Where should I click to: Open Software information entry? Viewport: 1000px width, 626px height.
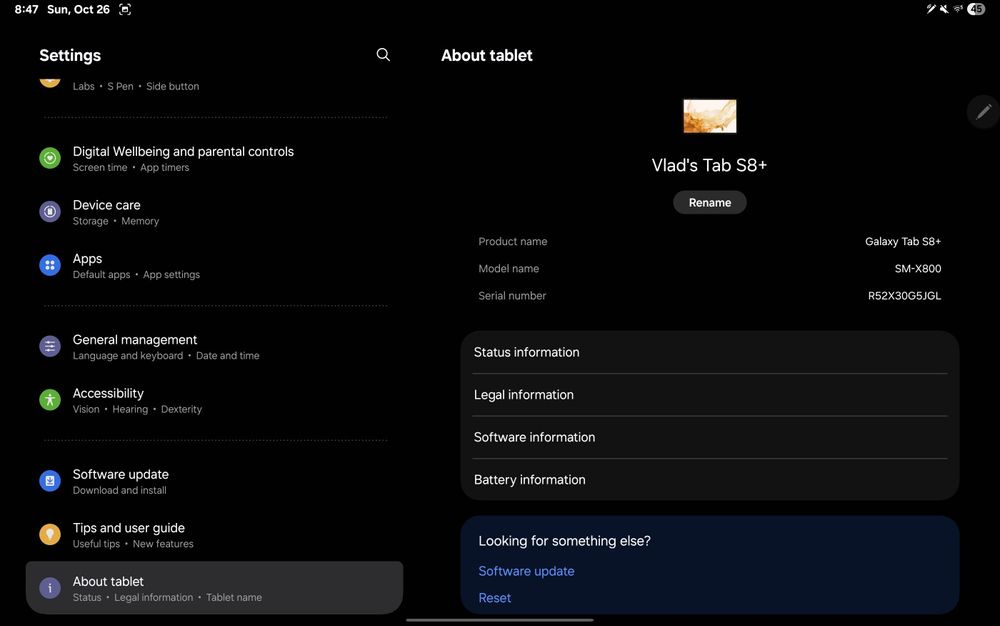[x=709, y=437]
